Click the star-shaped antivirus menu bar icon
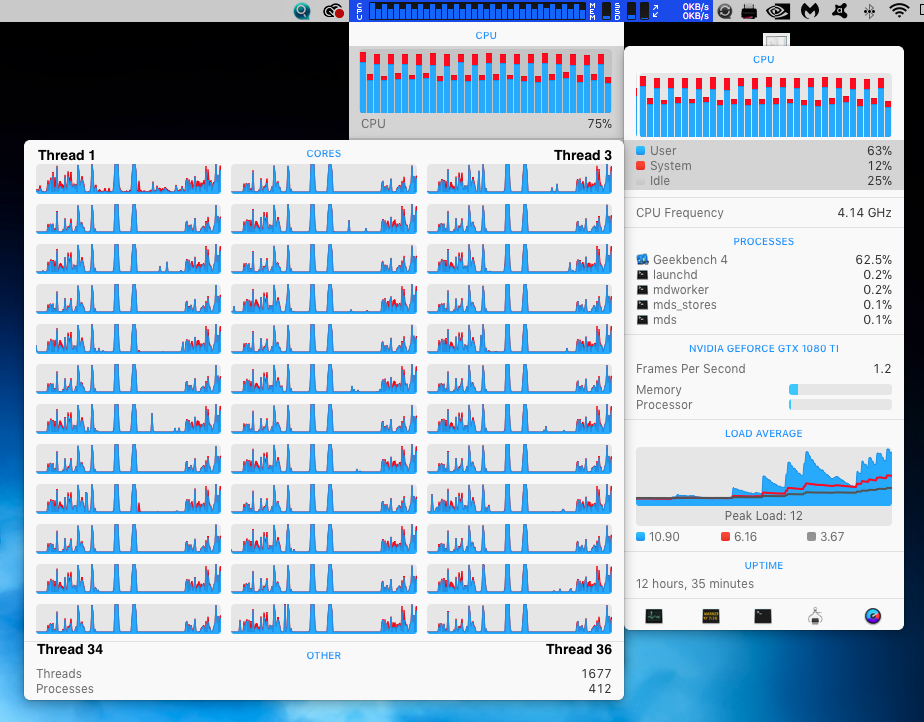This screenshot has width=924, height=722. coord(840,11)
